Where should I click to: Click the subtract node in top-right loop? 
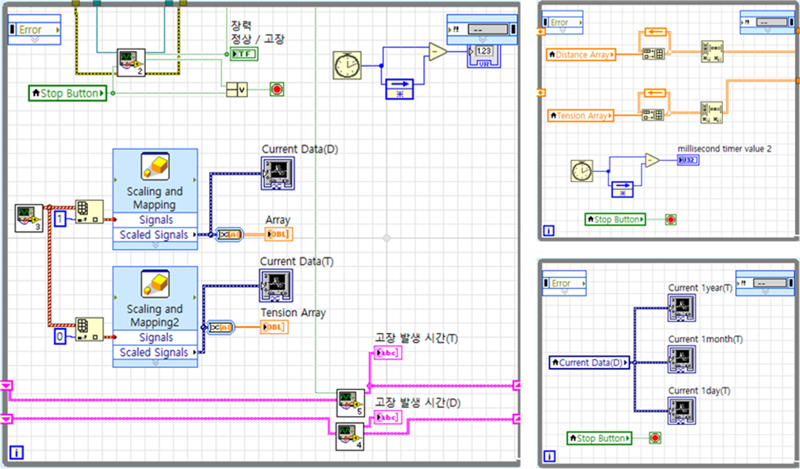tap(652, 161)
